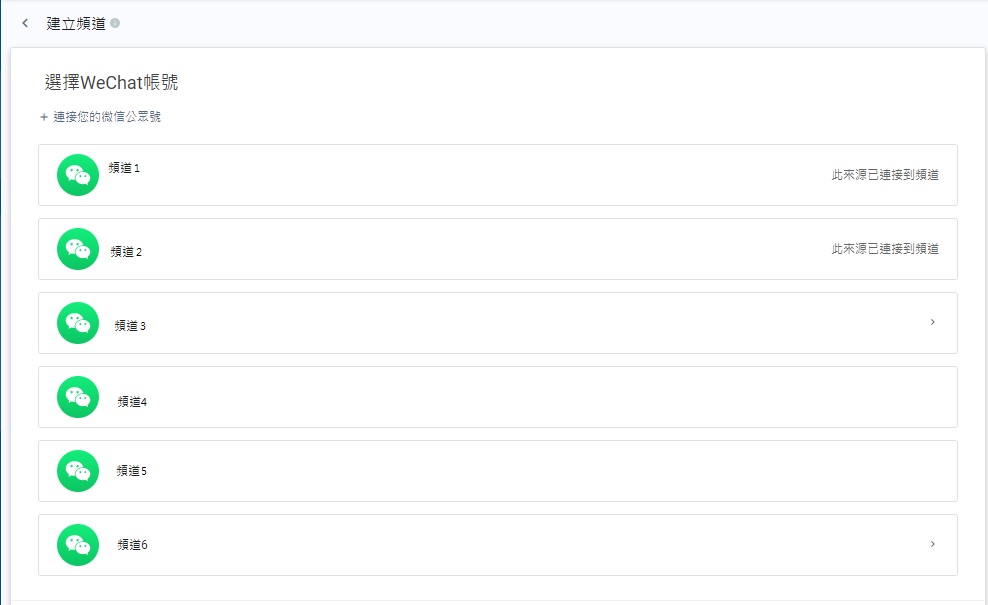The image size is (988, 605).
Task: Click the WeChat icon for 頻道 3
Action: pyautogui.click(x=78, y=323)
